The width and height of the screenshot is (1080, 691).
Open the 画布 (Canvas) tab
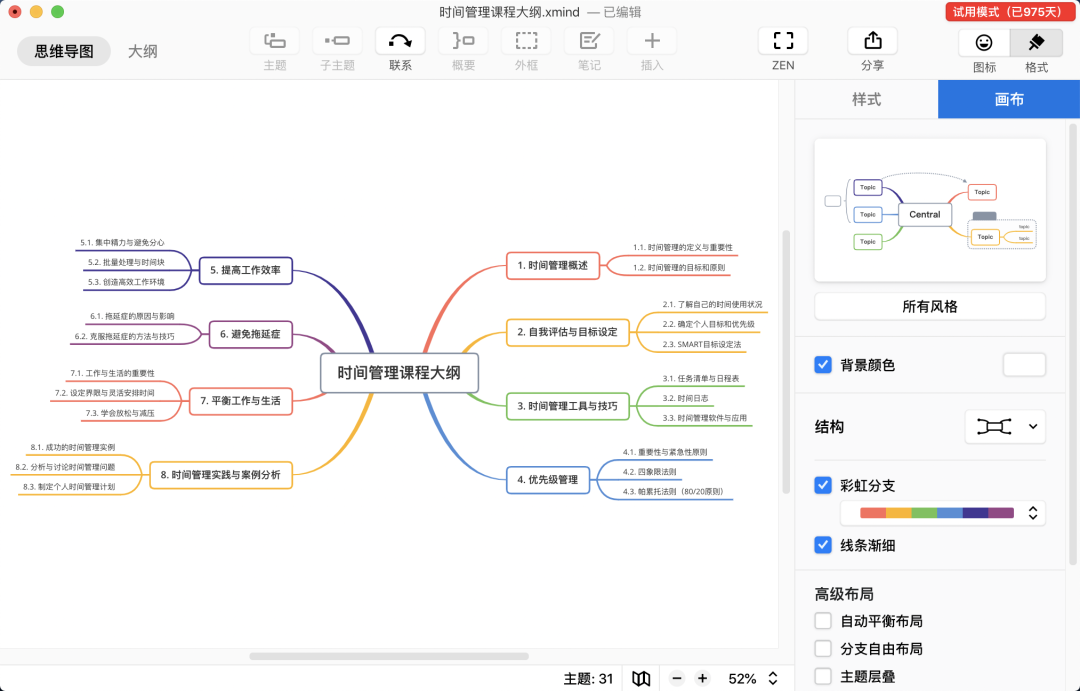(x=1009, y=99)
